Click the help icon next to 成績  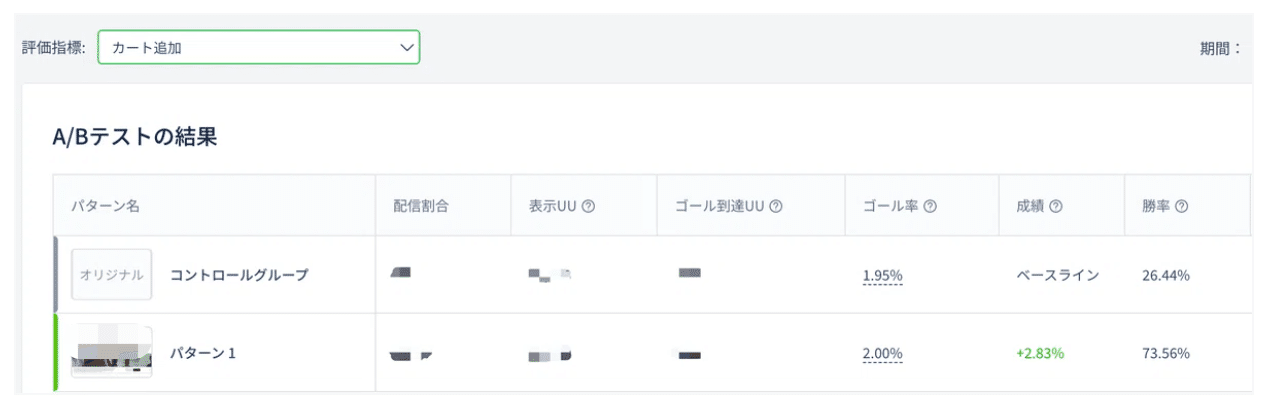tap(1056, 206)
